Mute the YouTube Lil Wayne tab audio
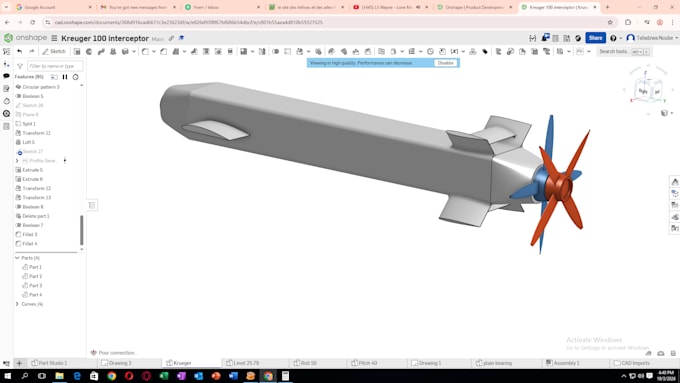 (x=418, y=7)
